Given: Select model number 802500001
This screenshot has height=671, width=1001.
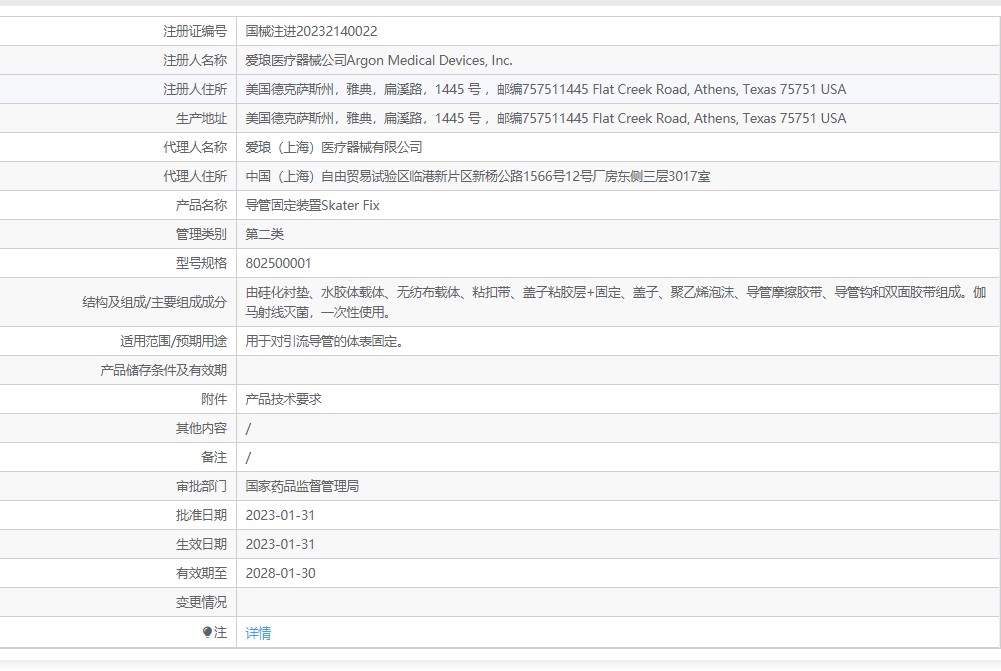Looking at the screenshot, I should point(278,264).
